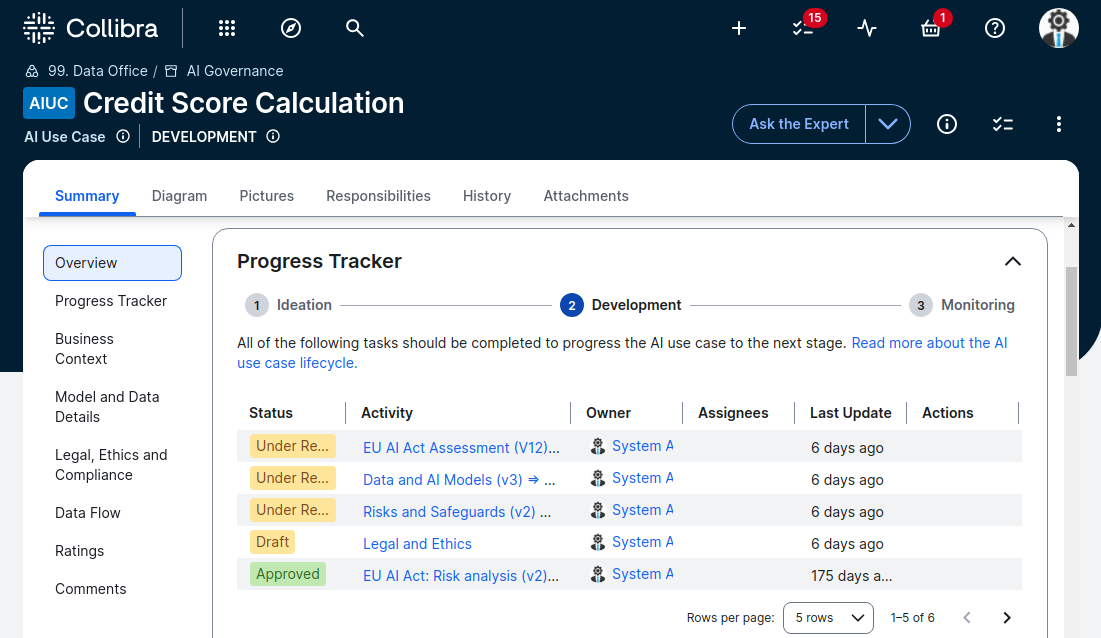Open tasks list with 15 badge
1101x638 pixels.
pyautogui.click(x=803, y=28)
